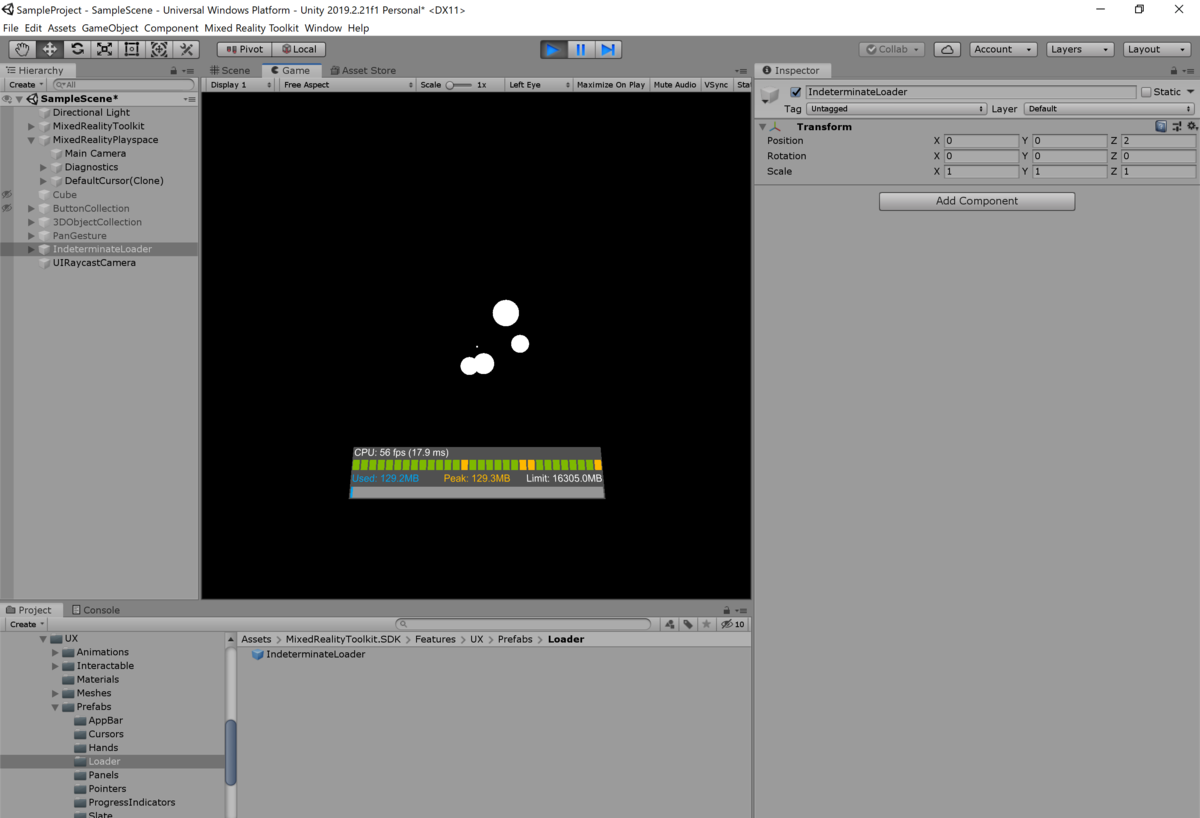Click the game object cube icon in Inspector

(x=769, y=95)
